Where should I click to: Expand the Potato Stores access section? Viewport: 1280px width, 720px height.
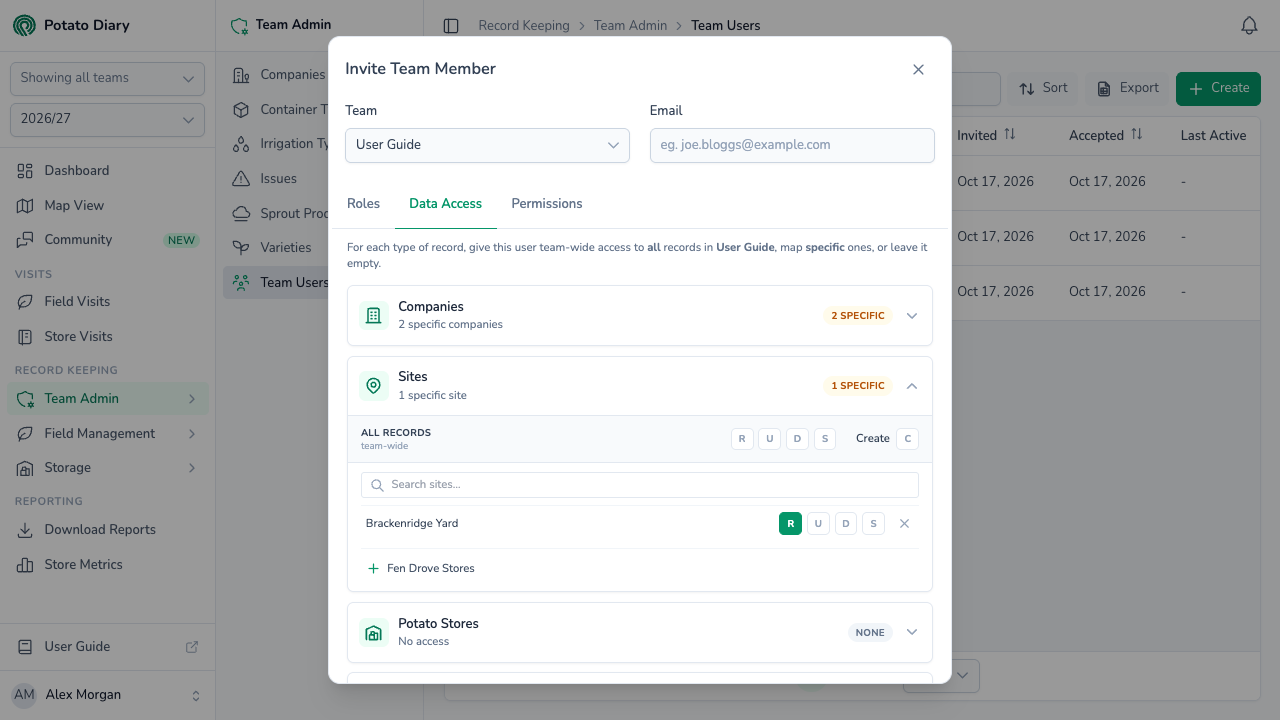point(912,632)
